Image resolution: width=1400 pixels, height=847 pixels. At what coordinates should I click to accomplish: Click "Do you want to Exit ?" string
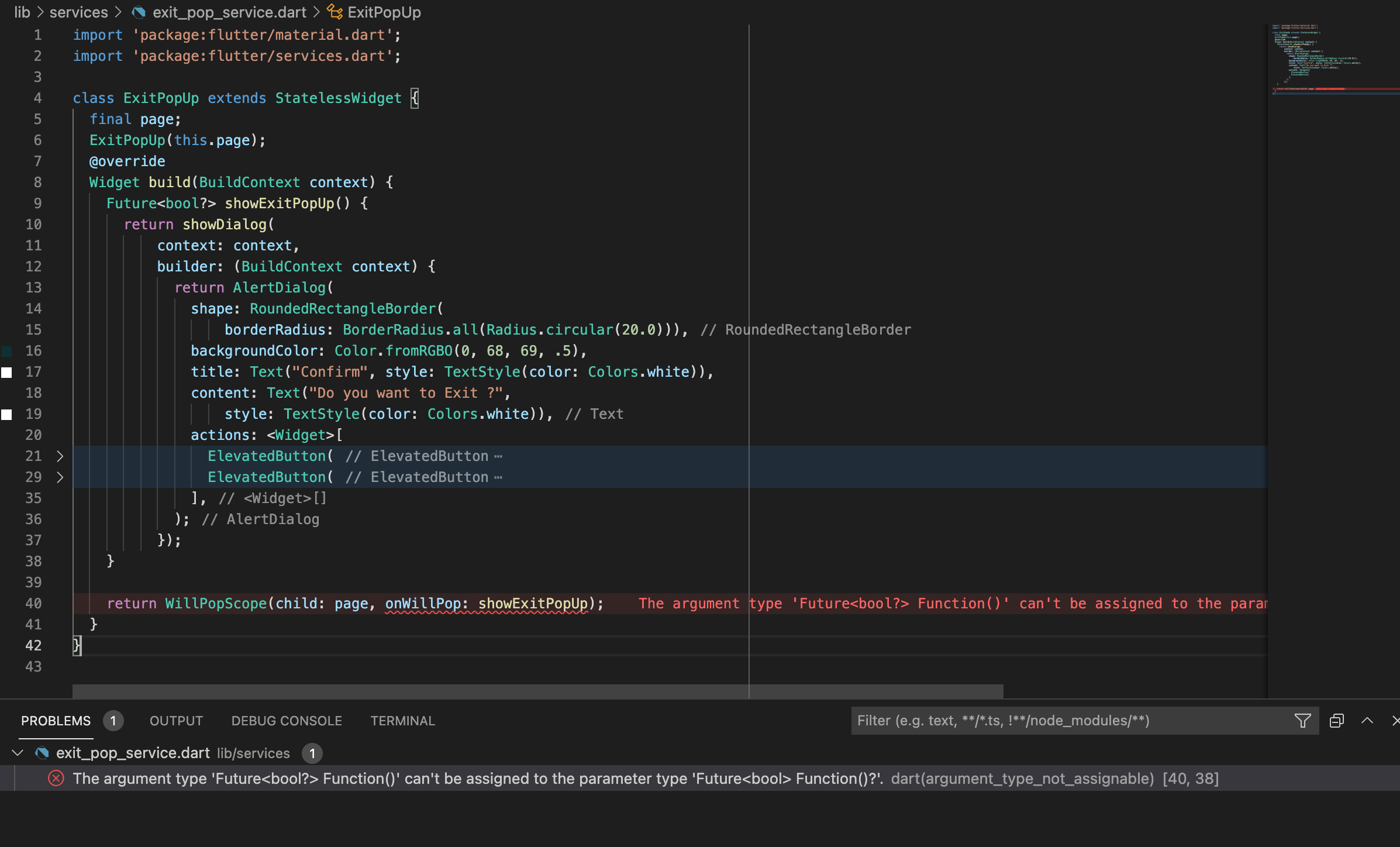pos(406,393)
